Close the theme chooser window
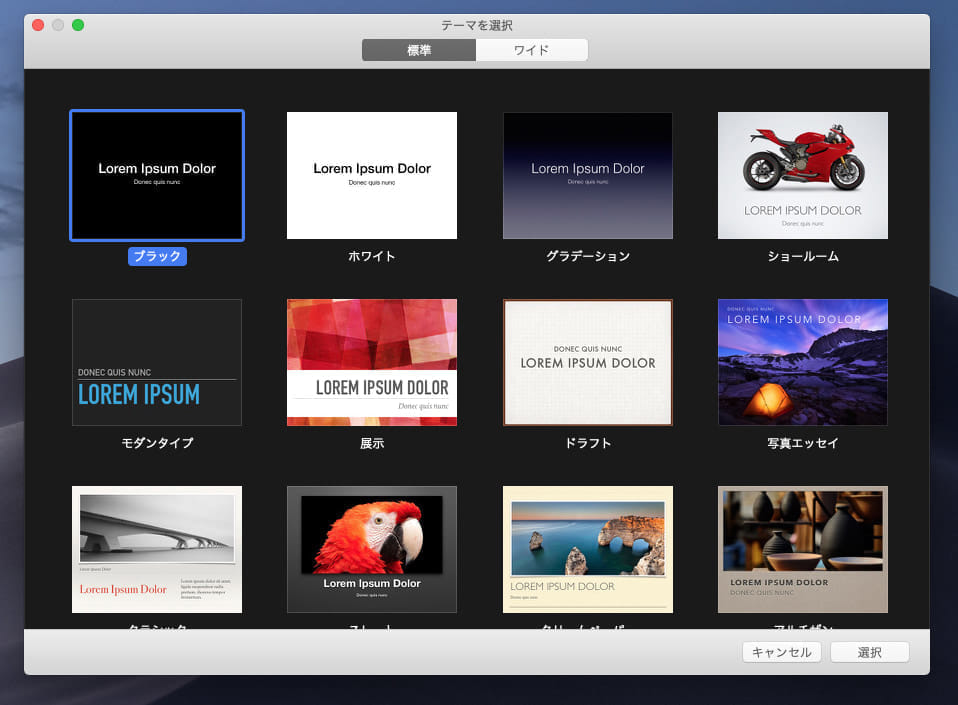The height and width of the screenshot is (705, 958). coord(38,25)
